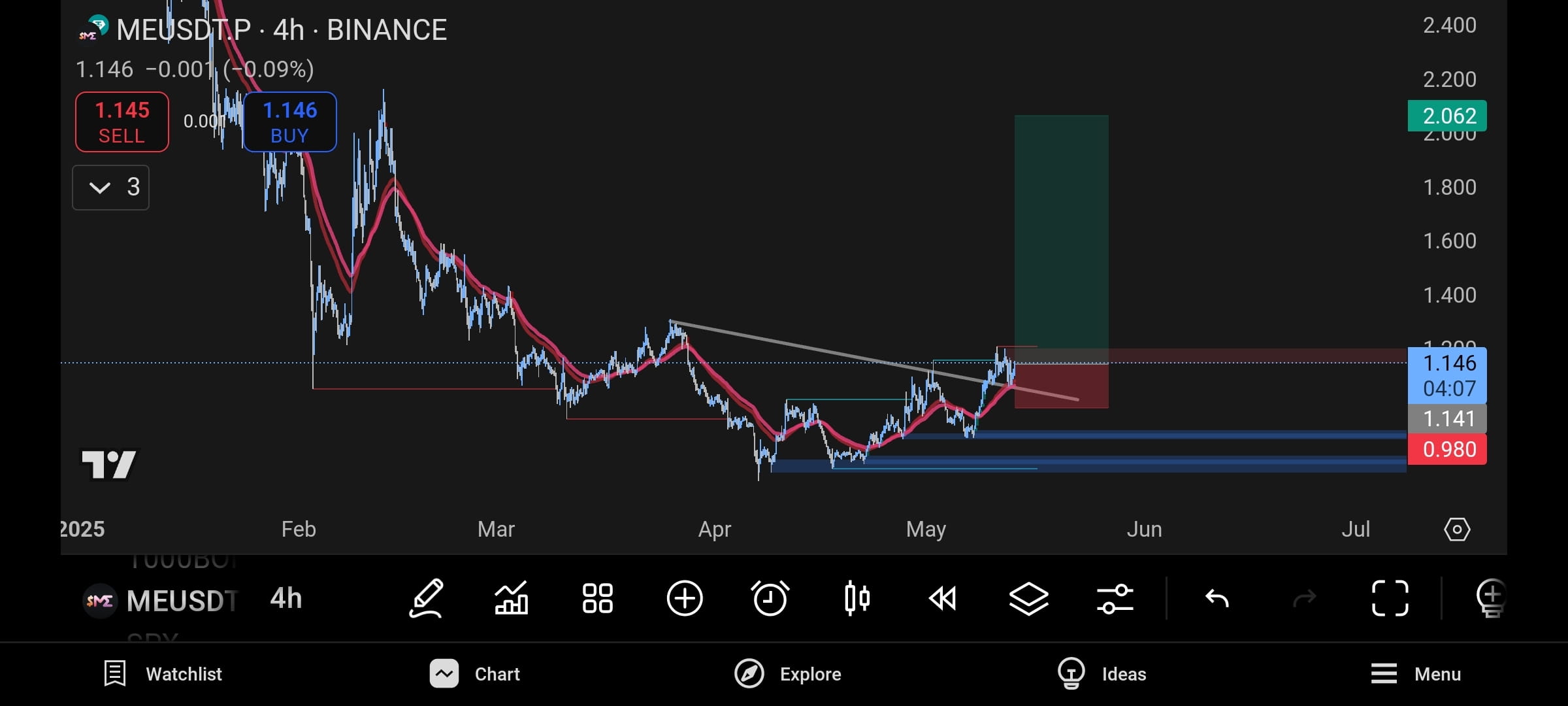Tap the 1.400 price axis level
The width and height of the screenshot is (1568, 706).
pos(1449,295)
